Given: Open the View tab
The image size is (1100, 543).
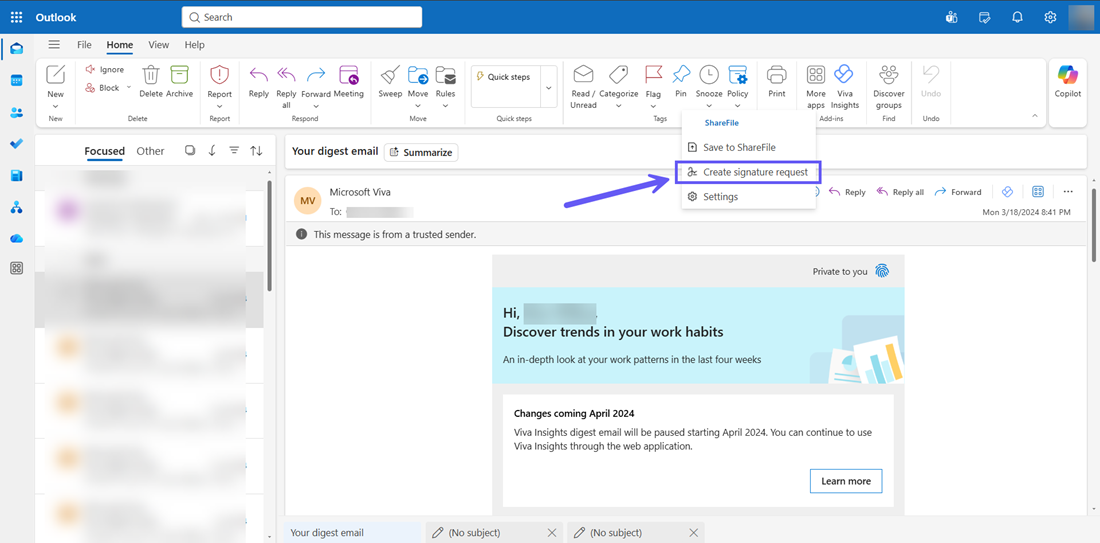Looking at the screenshot, I should [159, 45].
